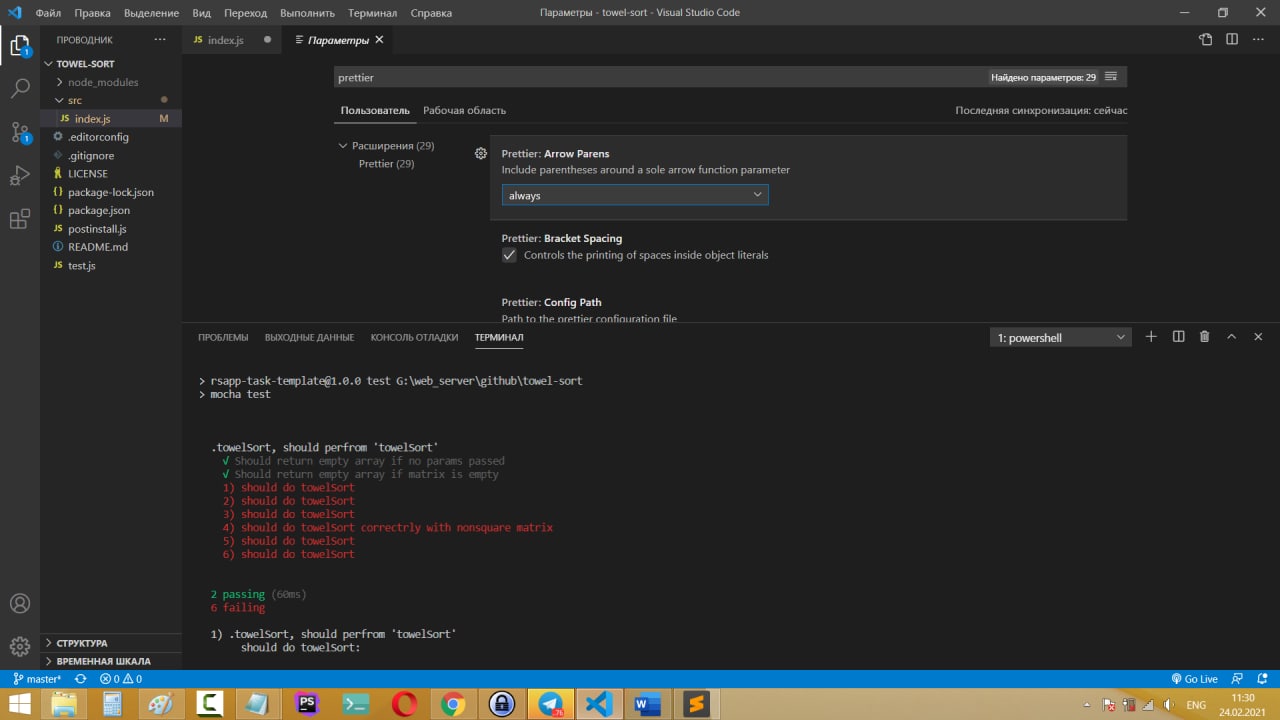Click the settings filter icon in search bar
The height and width of the screenshot is (720, 1280).
(1112, 77)
